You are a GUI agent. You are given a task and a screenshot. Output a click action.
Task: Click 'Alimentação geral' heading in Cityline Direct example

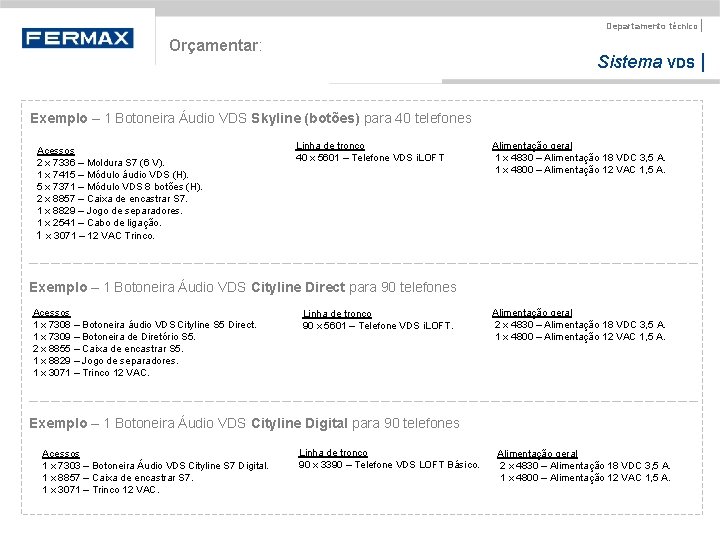532,313
